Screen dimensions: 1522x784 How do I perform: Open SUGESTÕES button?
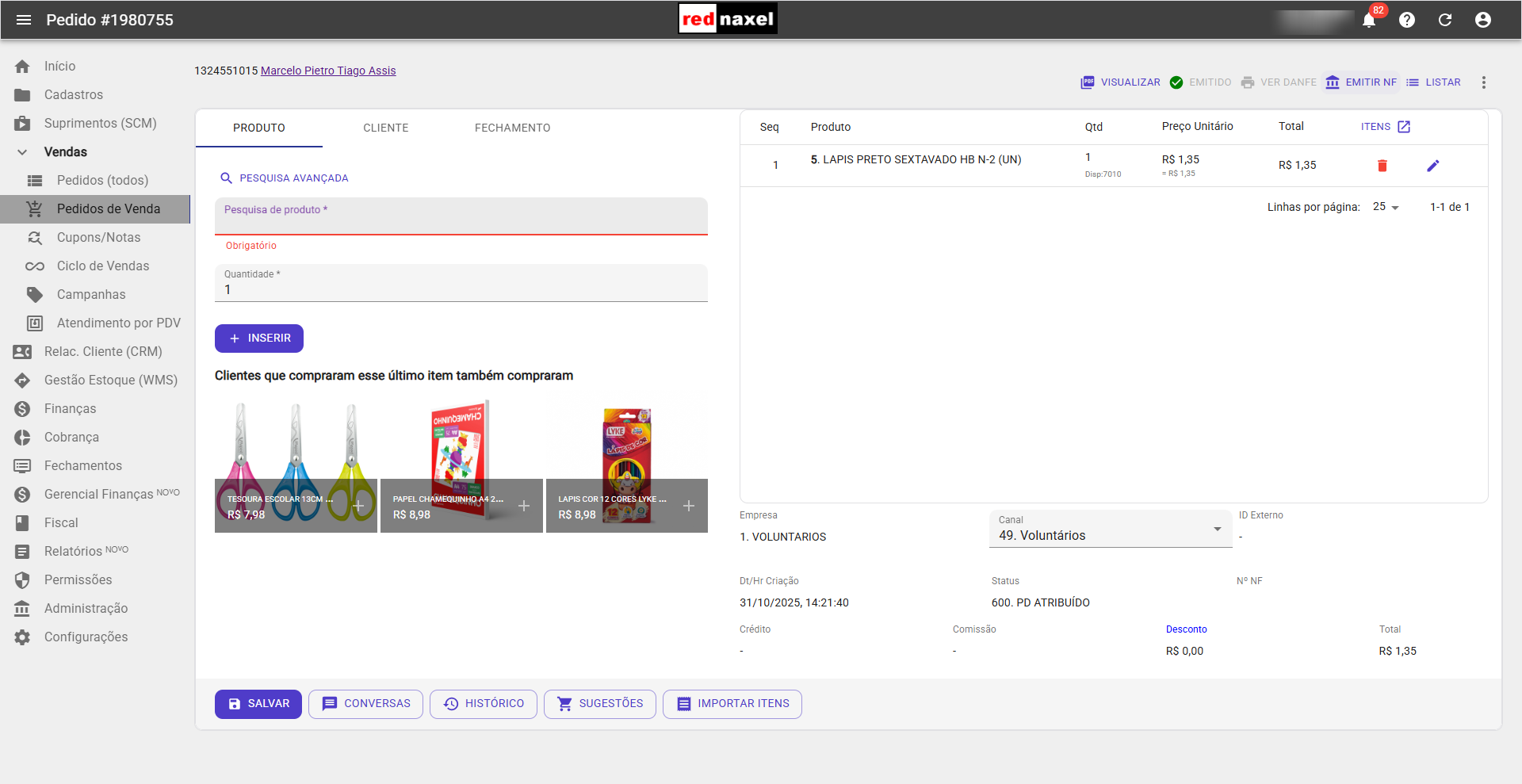[600, 704]
